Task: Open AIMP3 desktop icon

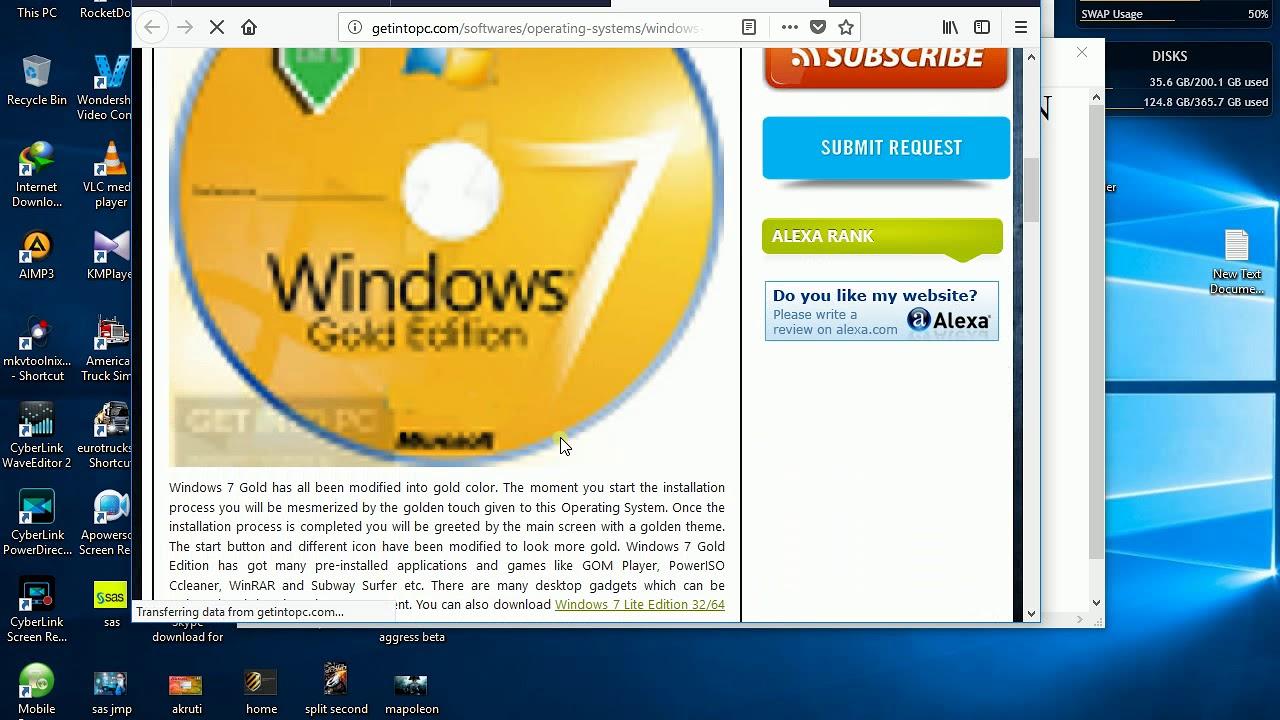Action: 37,255
